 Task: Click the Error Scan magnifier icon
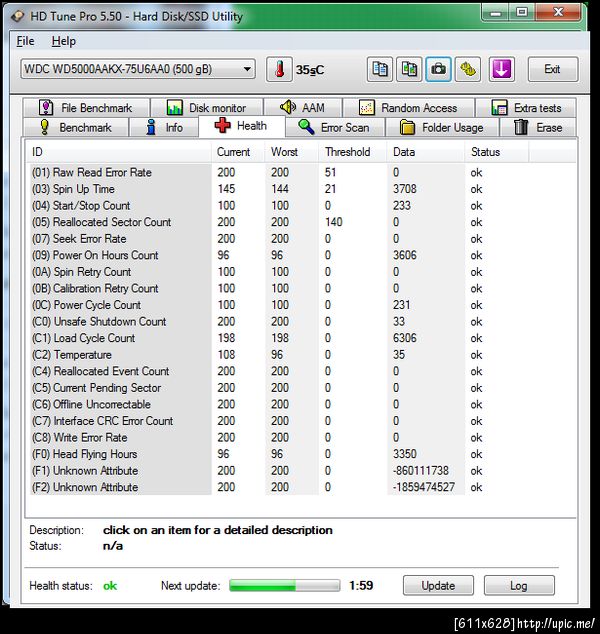pos(306,127)
